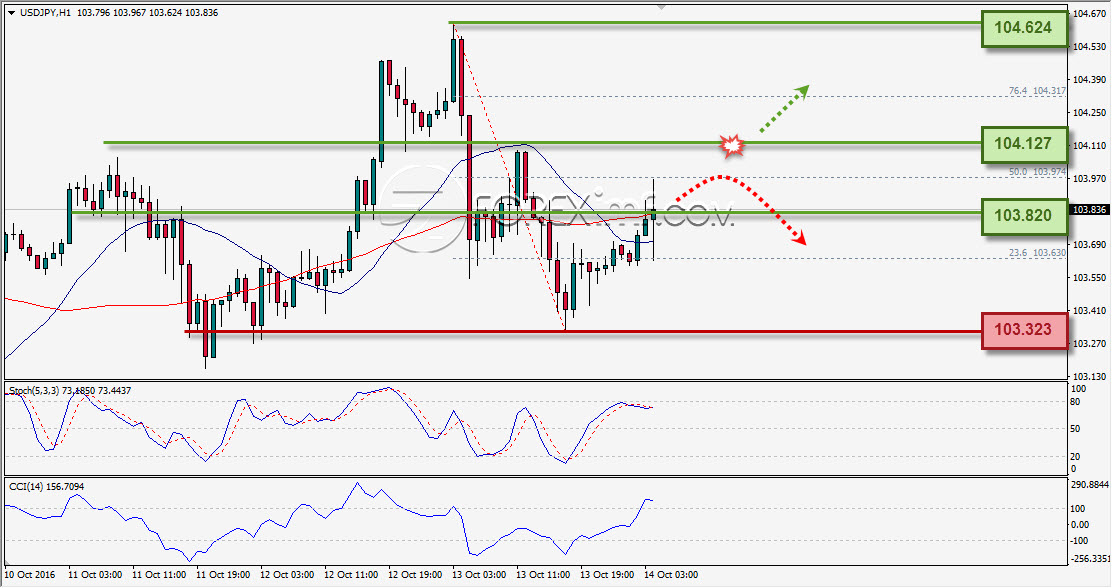The width and height of the screenshot is (1112, 588).
Task: Click the Stoch(5,3,3) indicator label
Action: [70, 391]
